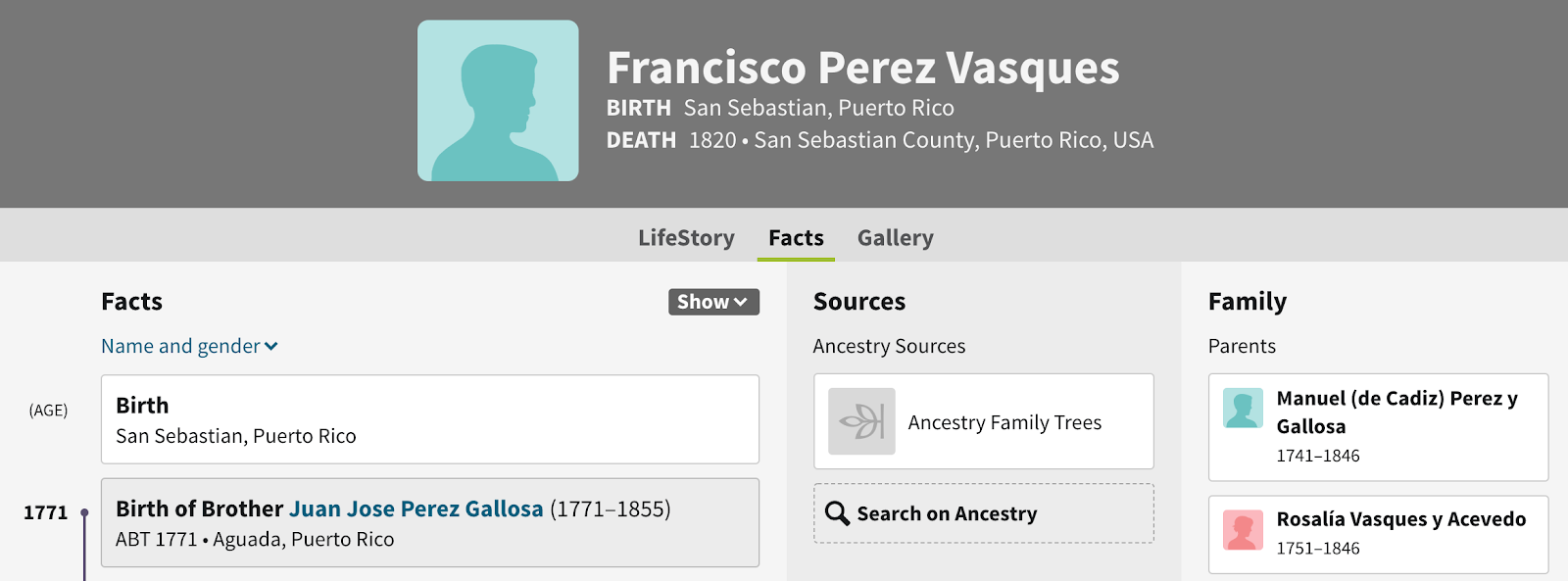This screenshot has width=1568, height=581.
Task: Click the 1771 timeline marker dot
Action: click(x=84, y=512)
